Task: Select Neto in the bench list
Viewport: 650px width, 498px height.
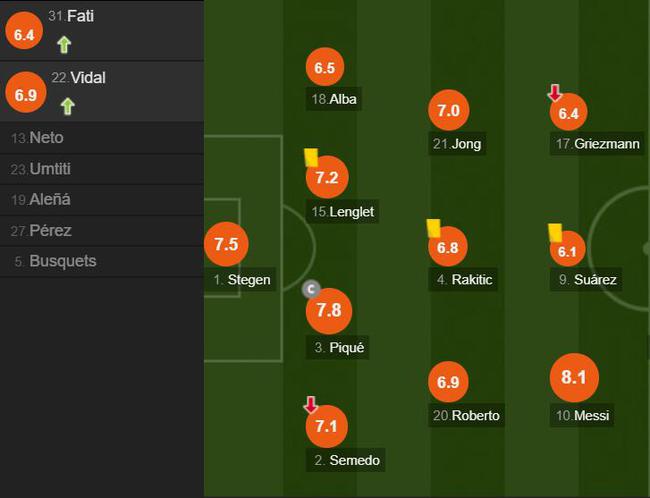Action: click(x=102, y=138)
